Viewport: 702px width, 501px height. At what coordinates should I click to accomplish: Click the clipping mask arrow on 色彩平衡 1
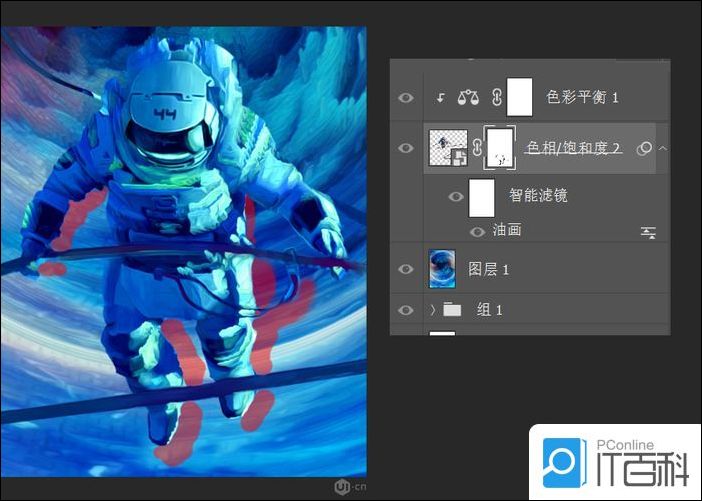[441, 98]
